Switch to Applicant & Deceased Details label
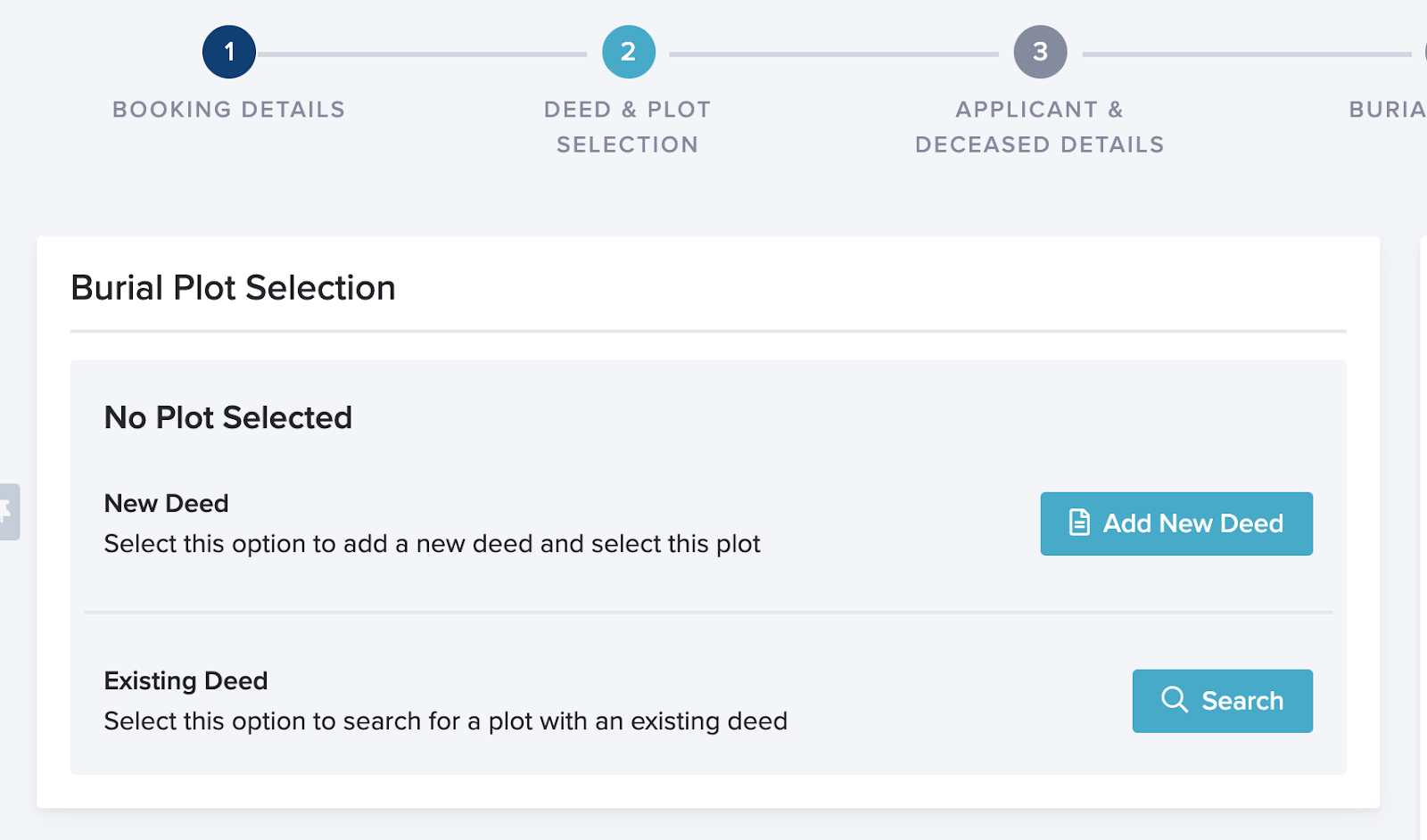Image resolution: width=1427 pixels, height=840 pixels. pos(1039,127)
